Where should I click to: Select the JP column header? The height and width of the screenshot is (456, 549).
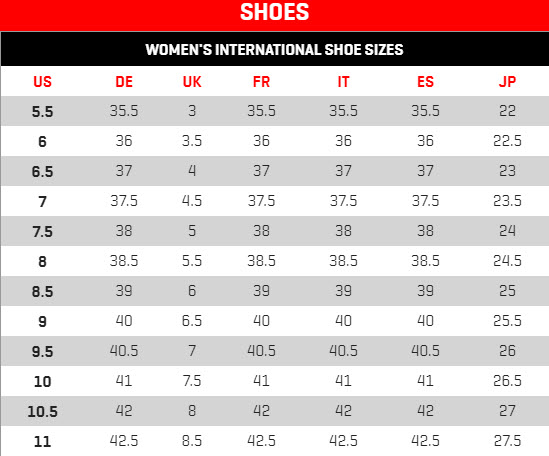(x=507, y=82)
